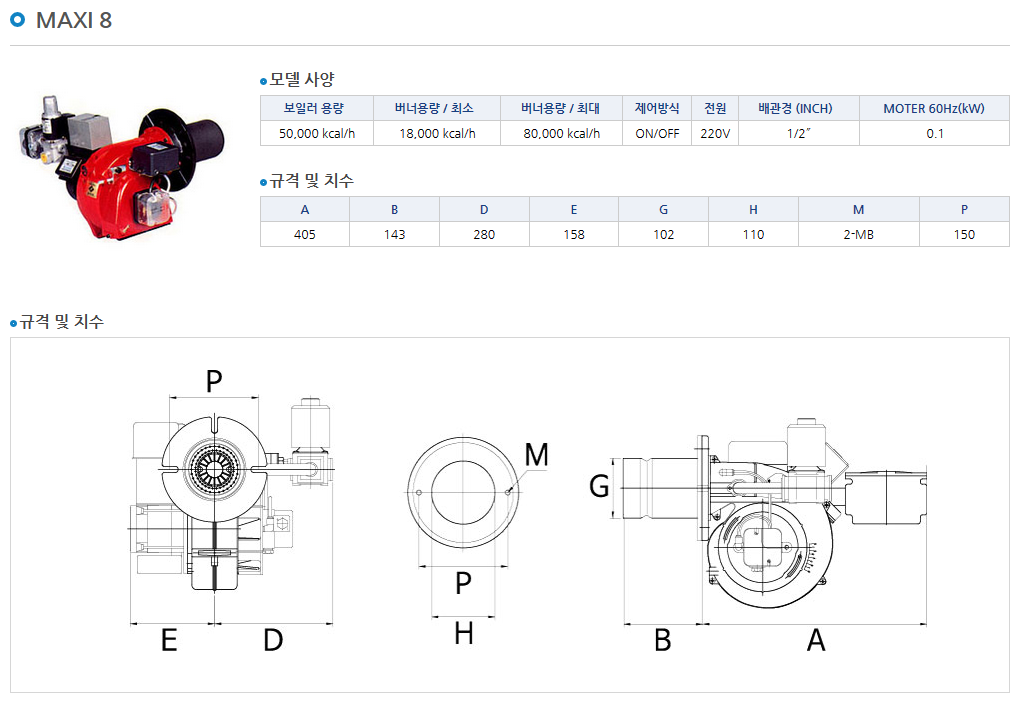Viewport: 1025px width, 709px height.
Task: Click the 80,000 kcal/h cell
Action: (561, 133)
